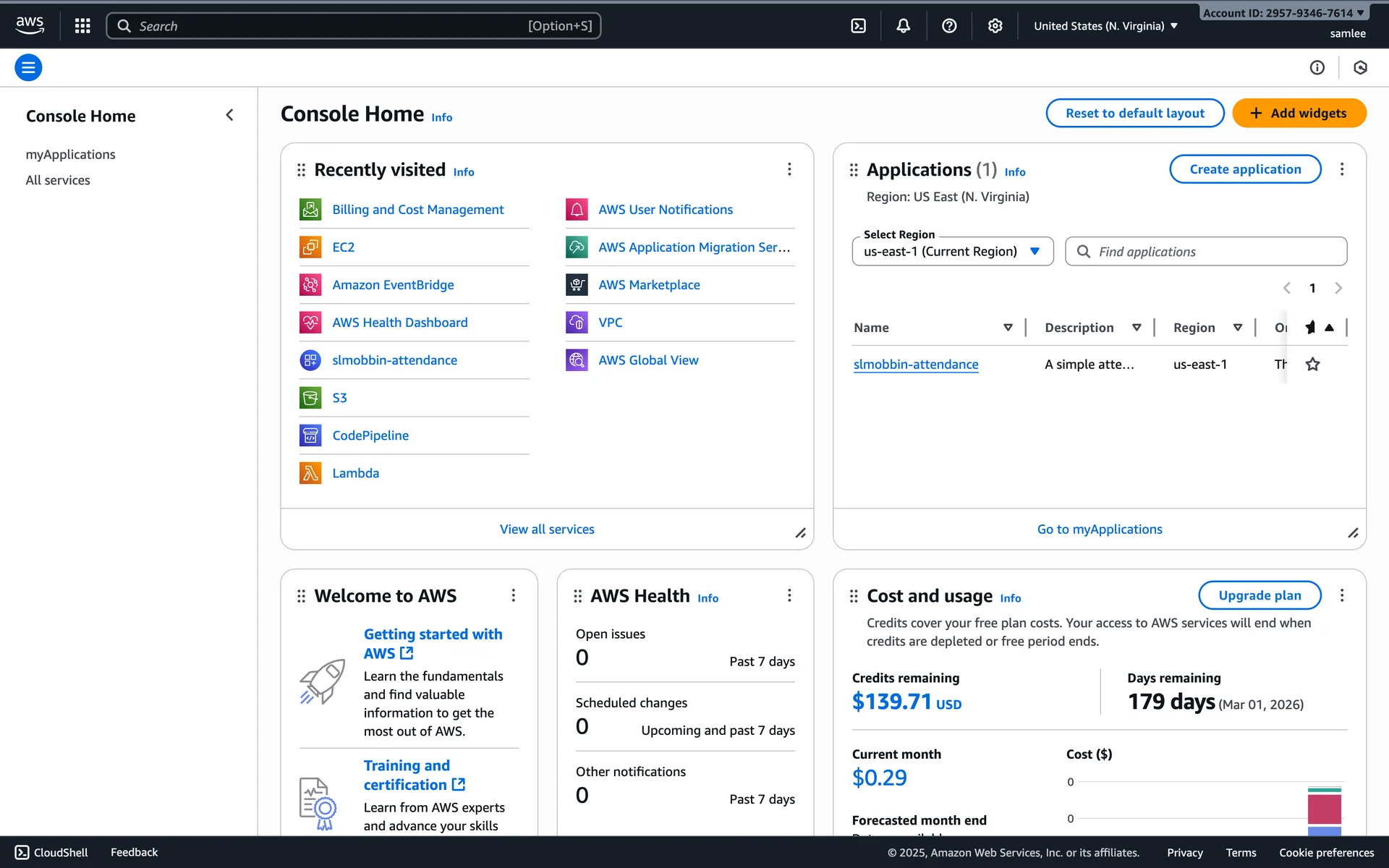1389x868 pixels.
Task: Open the Select Region dropdown
Action: [952, 252]
